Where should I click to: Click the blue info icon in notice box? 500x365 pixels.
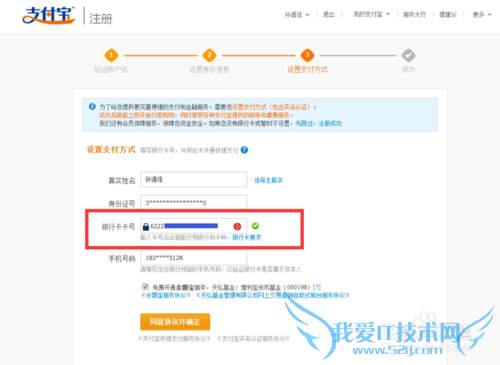point(92,107)
